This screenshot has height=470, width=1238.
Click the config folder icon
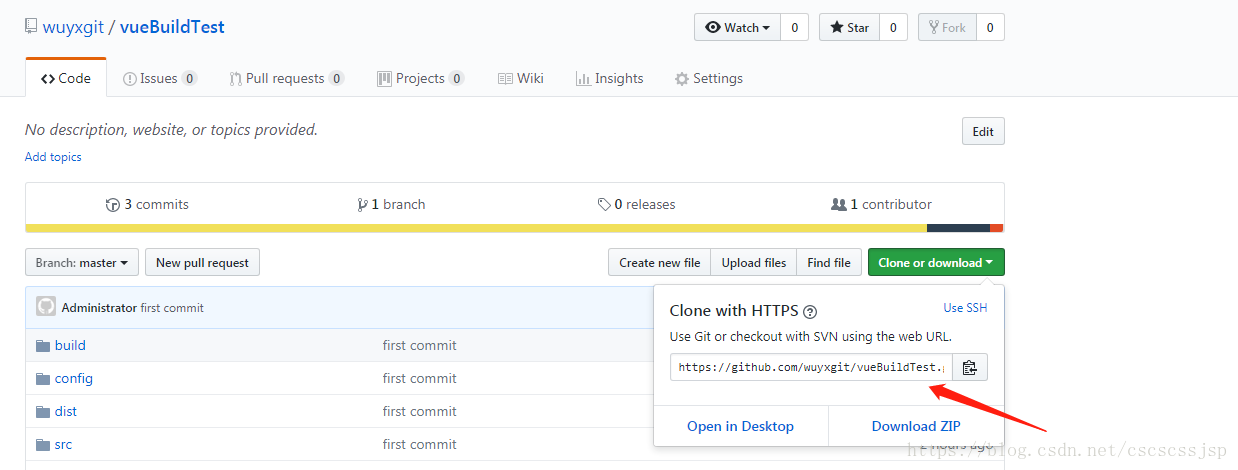(x=43, y=378)
